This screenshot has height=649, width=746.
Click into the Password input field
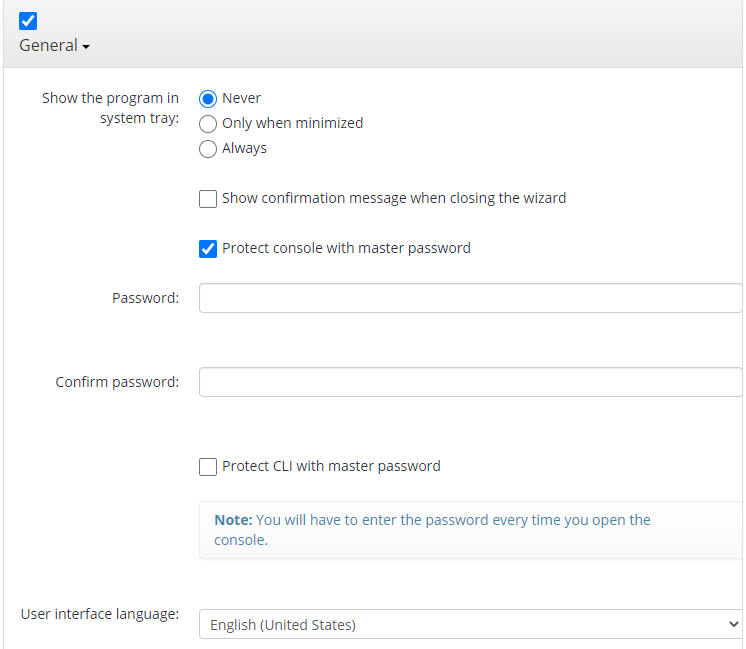pyautogui.click(x=471, y=298)
